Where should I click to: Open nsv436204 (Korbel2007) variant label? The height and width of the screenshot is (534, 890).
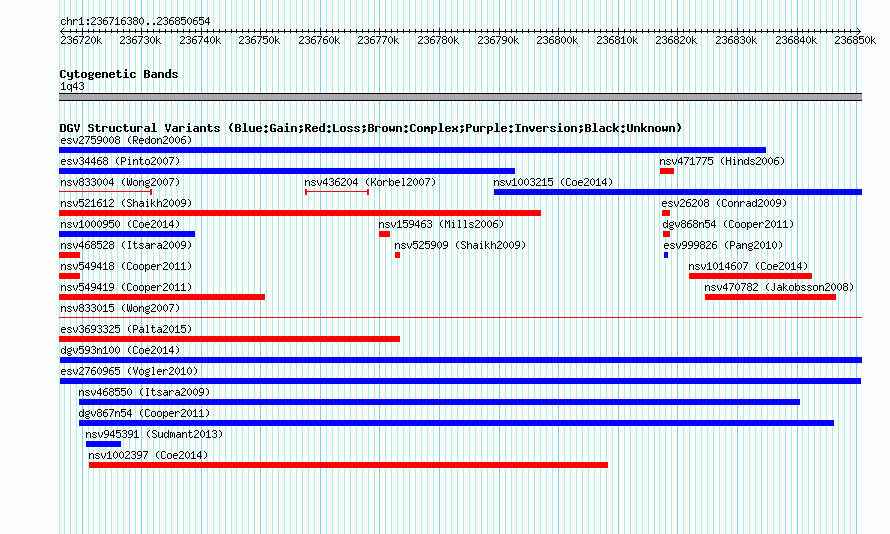370,182
